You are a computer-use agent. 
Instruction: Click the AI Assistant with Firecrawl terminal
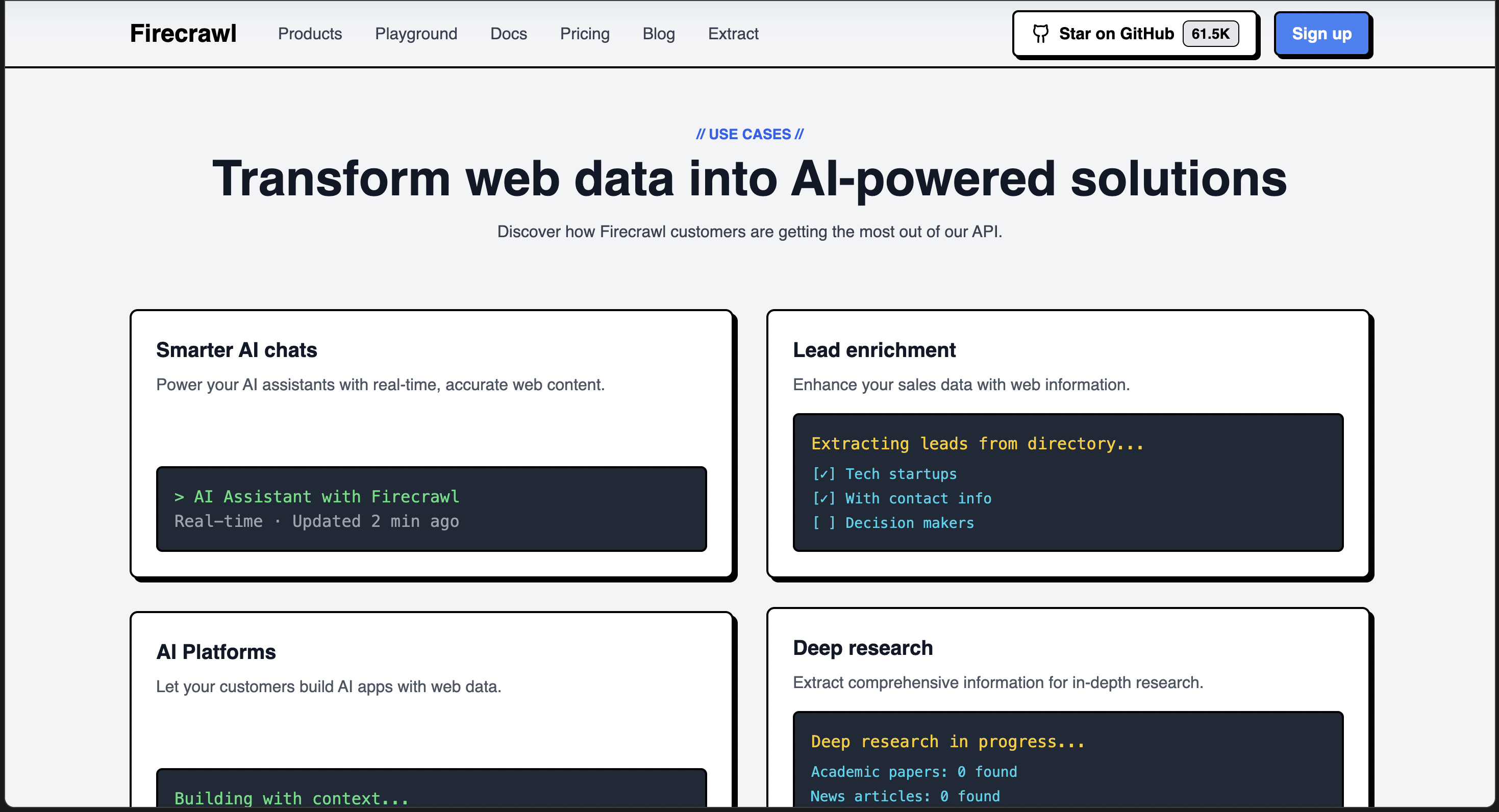click(x=431, y=509)
